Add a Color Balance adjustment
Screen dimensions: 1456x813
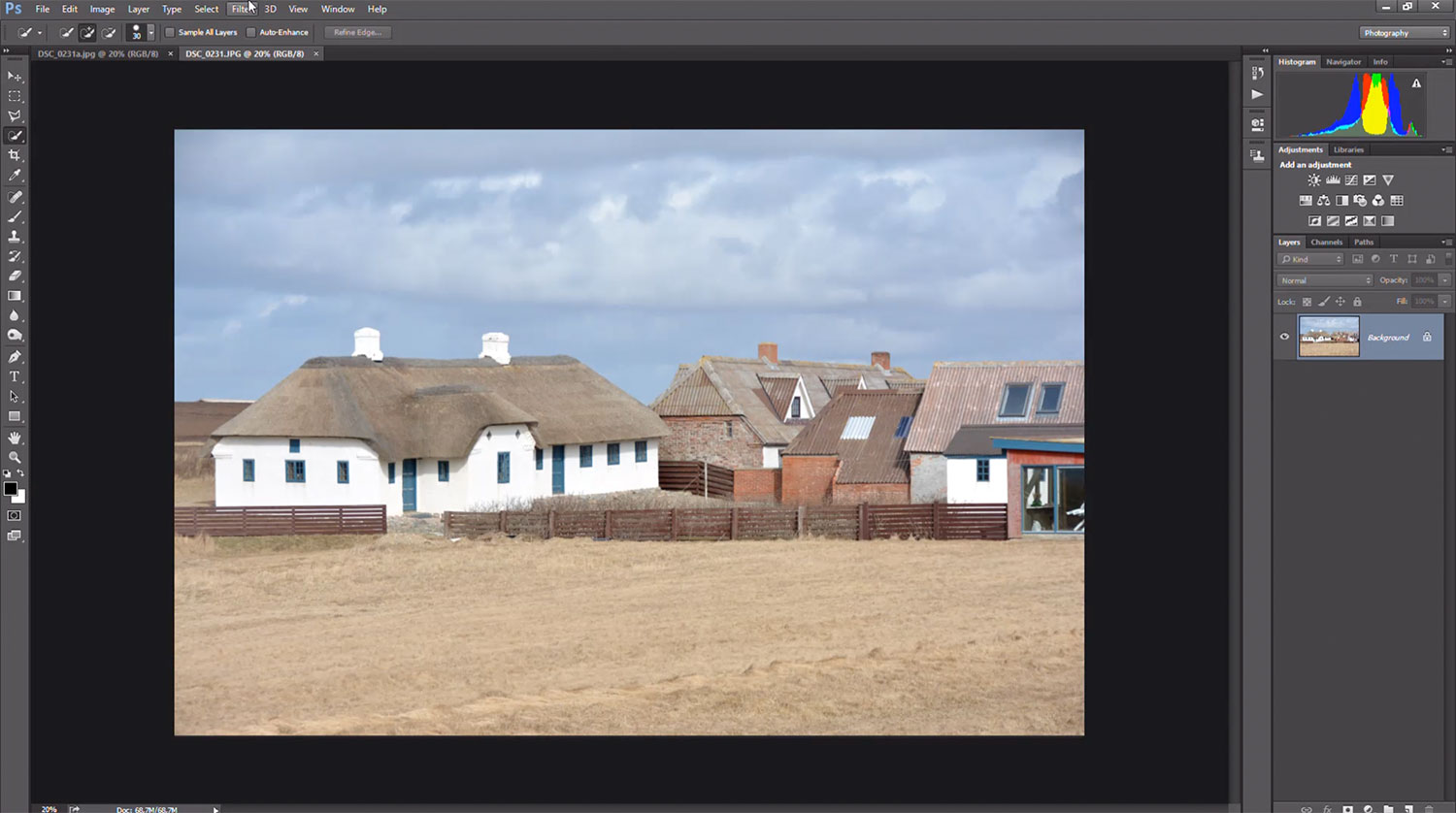click(1323, 201)
